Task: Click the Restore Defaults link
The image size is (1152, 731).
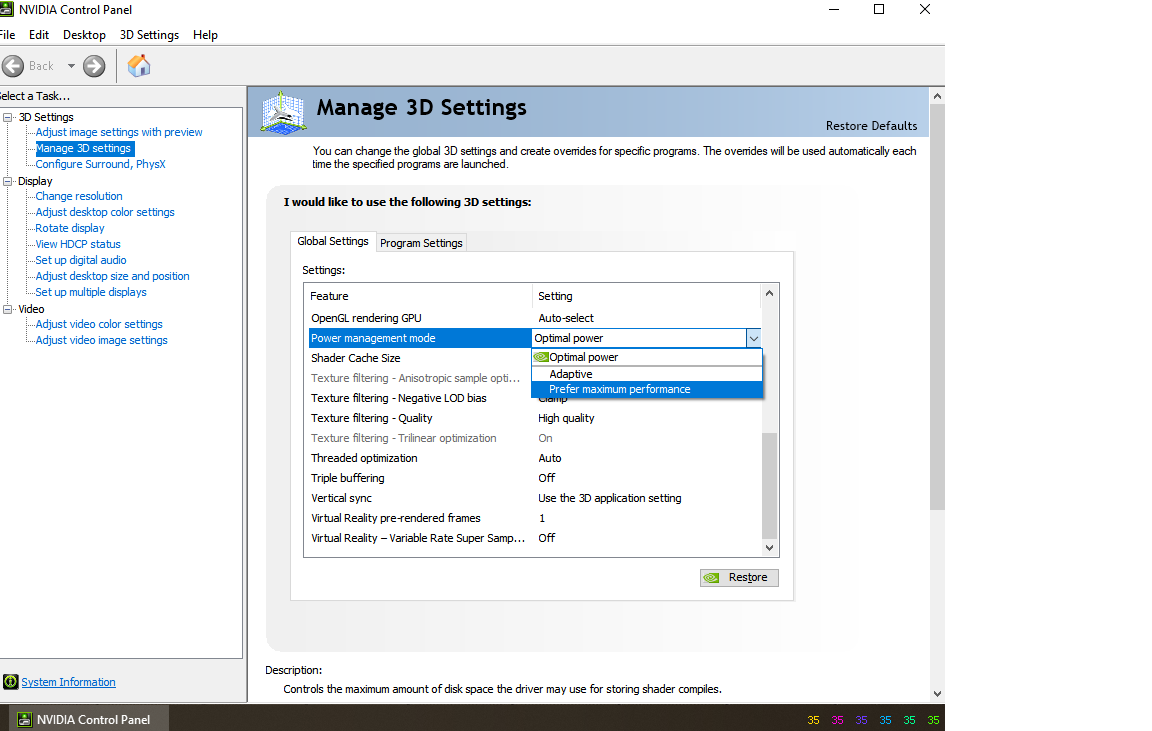Action: click(x=870, y=126)
